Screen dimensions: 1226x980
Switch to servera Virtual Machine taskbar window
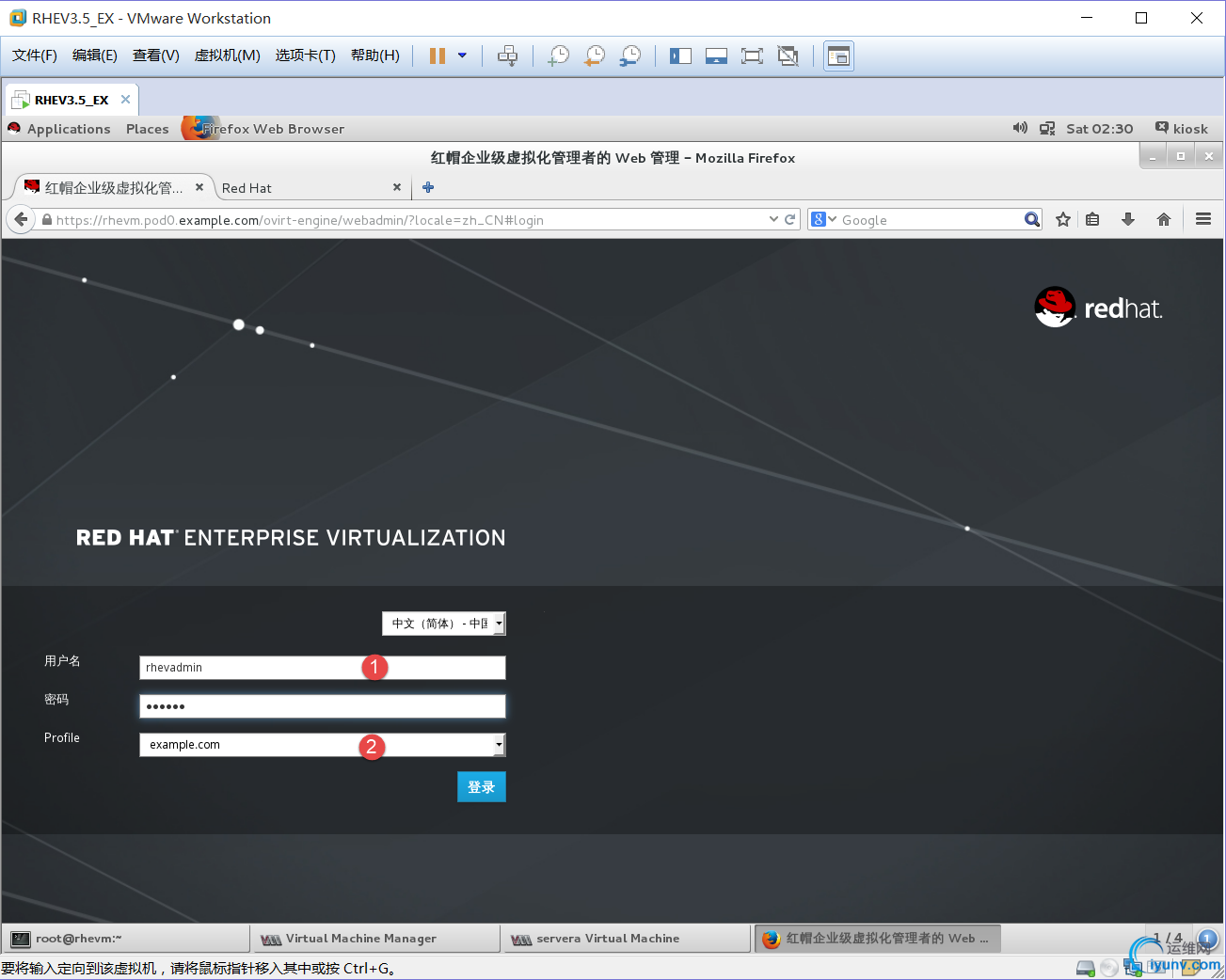[629, 939]
